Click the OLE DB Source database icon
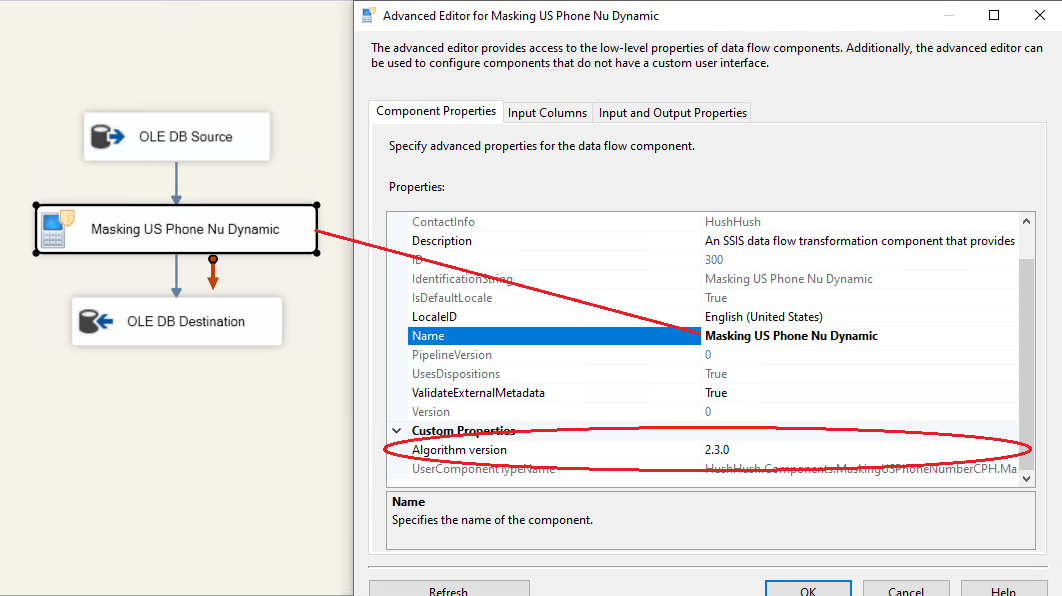This screenshot has height=596, width=1062. tap(106, 137)
